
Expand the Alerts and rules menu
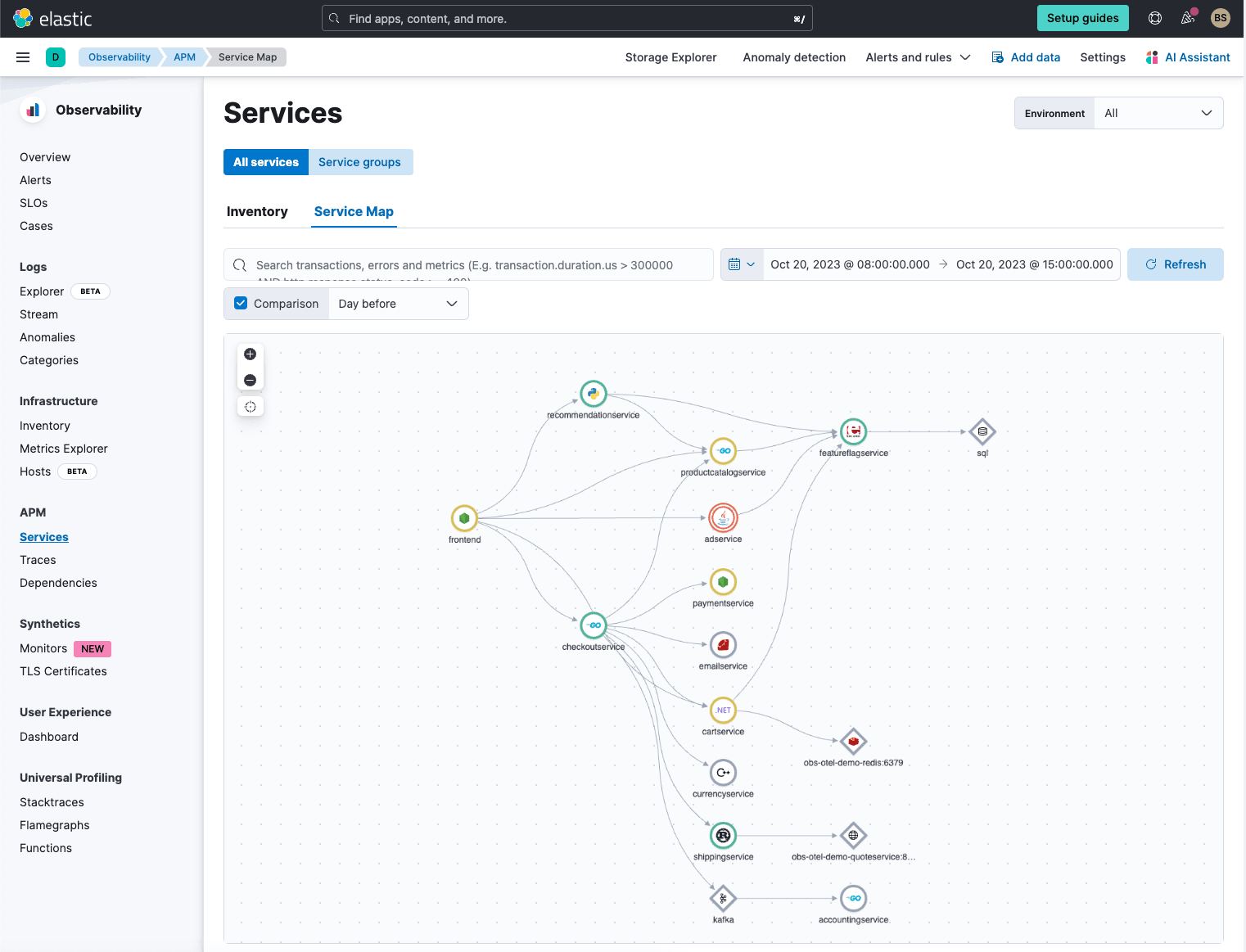(918, 56)
